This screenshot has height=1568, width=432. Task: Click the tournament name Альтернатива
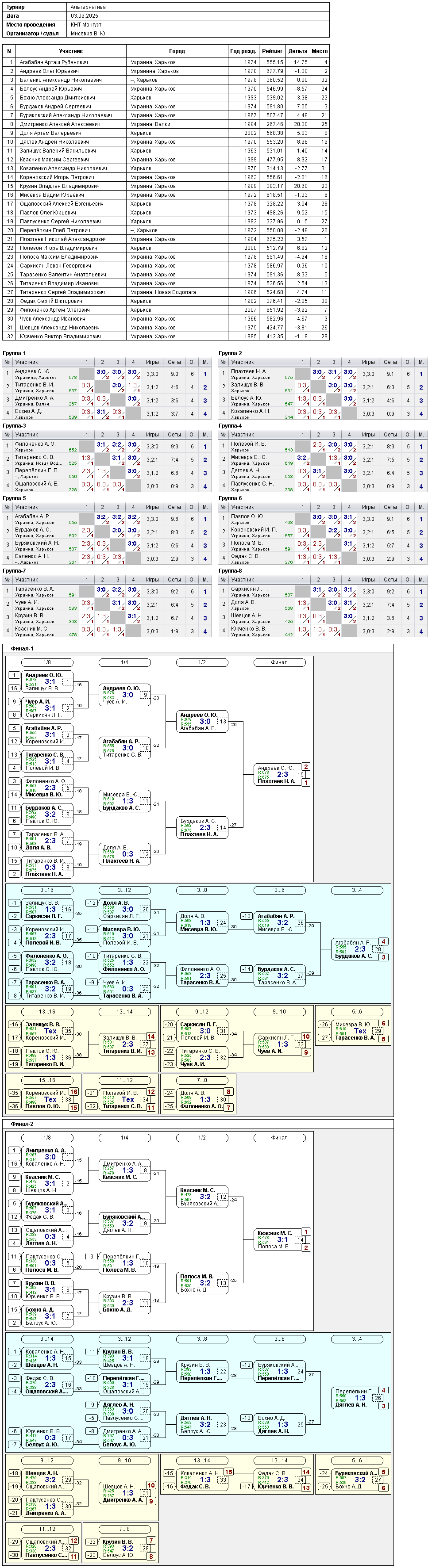(x=88, y=8)
